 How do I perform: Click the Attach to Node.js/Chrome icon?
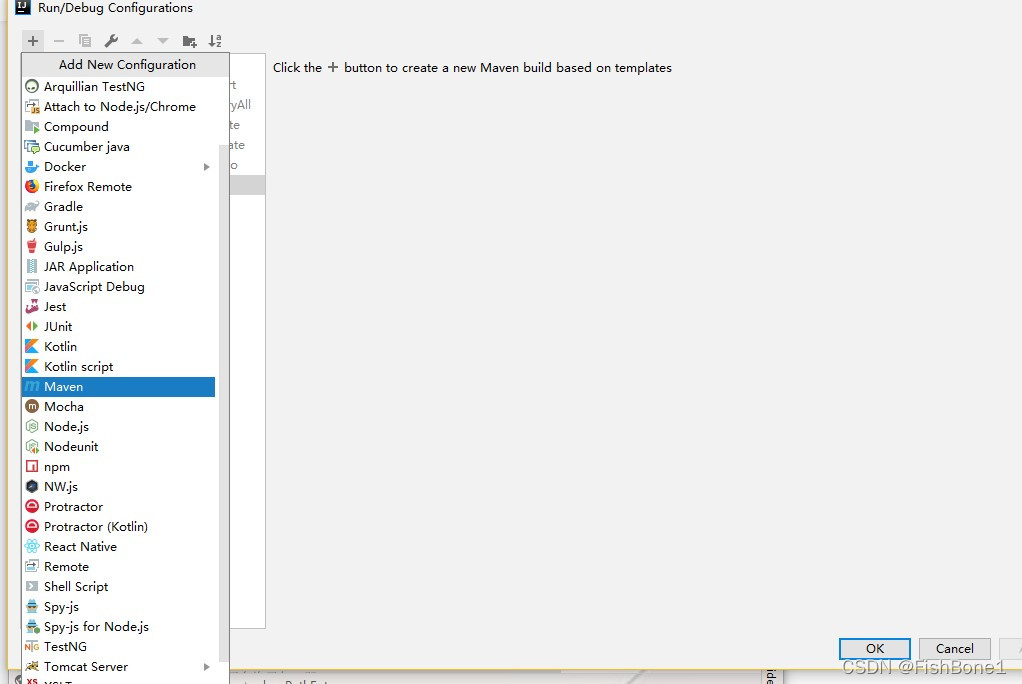tap(32, 106)
